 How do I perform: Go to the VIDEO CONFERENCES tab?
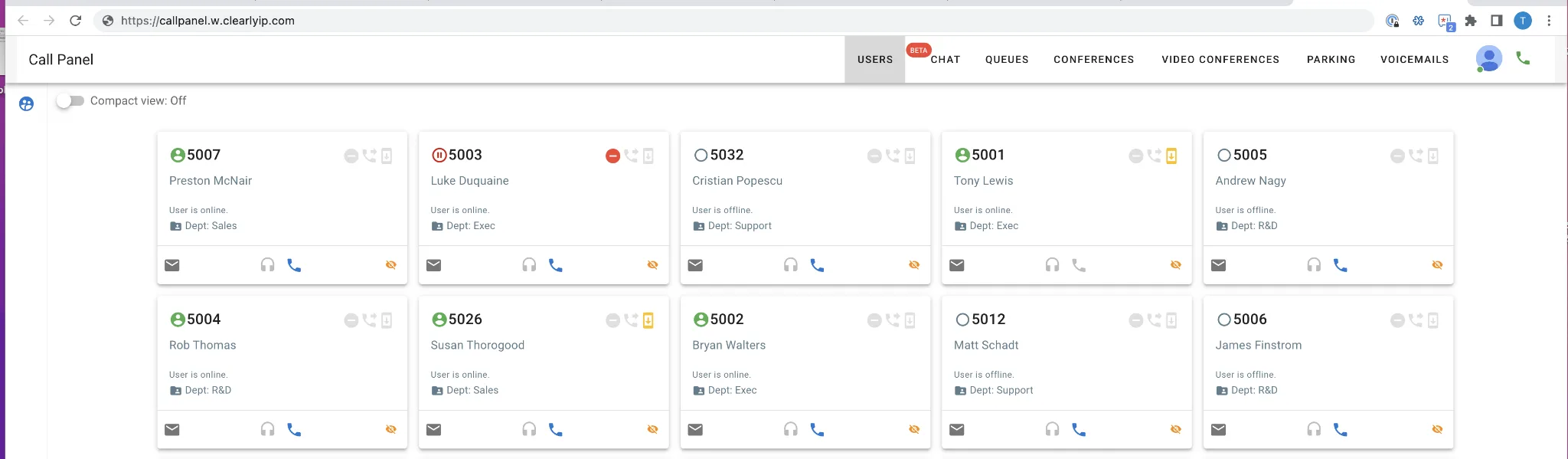(1220, 60)
